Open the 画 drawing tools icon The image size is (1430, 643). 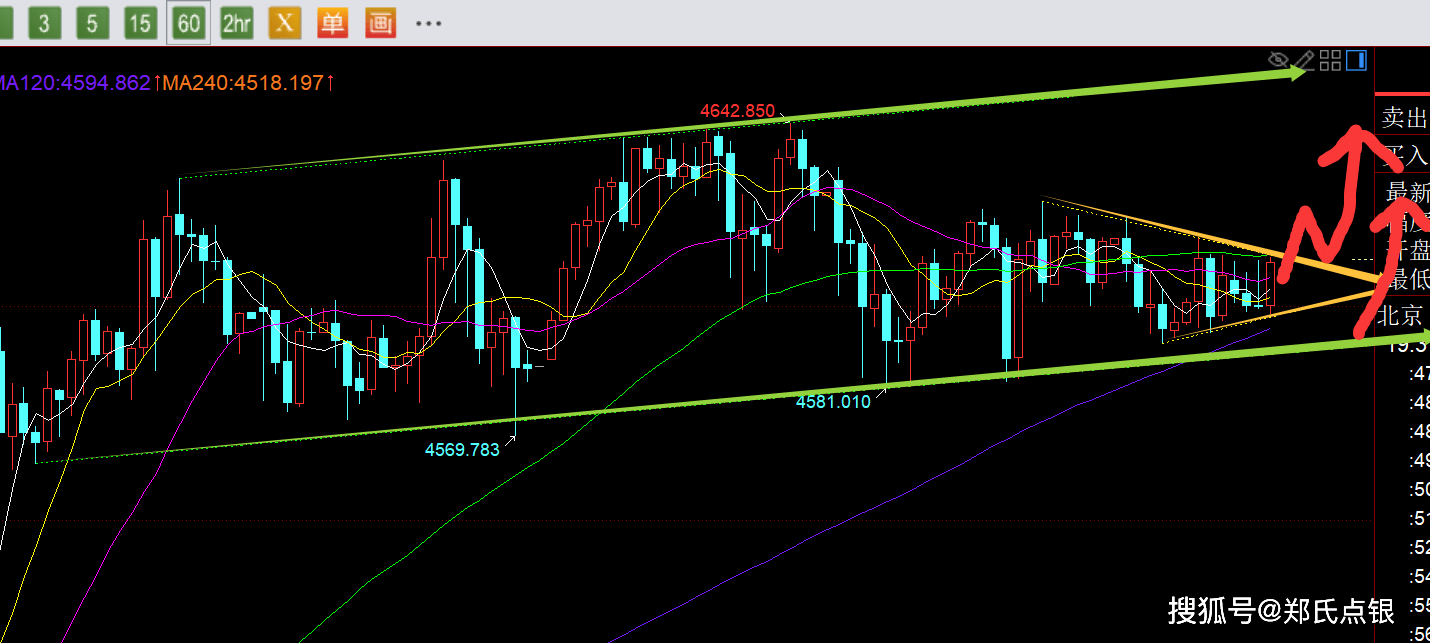pos(380,23)
